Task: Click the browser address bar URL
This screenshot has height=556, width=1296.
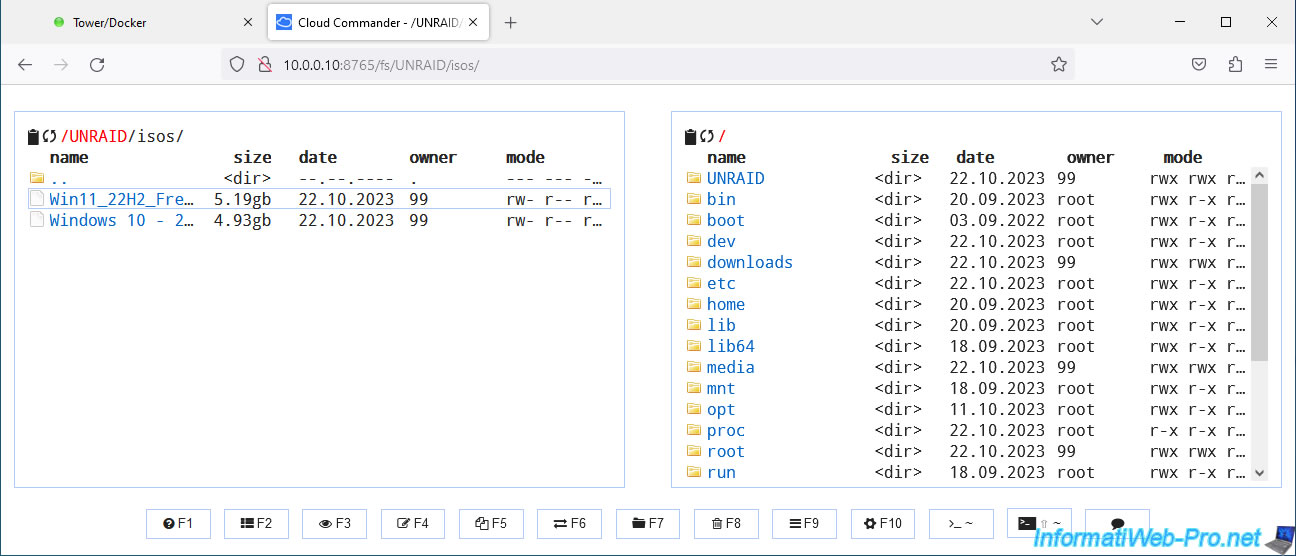Action: [381, 64]
